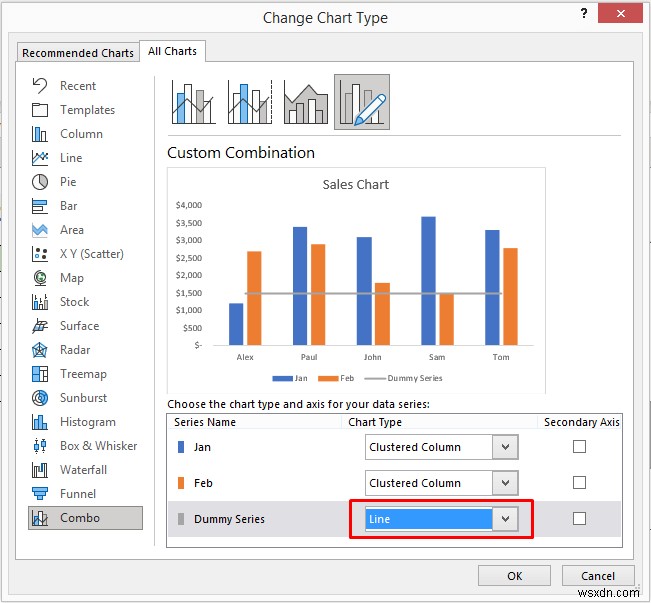Click the gray Dummy Series color marker
This screenshot has height=603, width=651.
pos(181,519)
